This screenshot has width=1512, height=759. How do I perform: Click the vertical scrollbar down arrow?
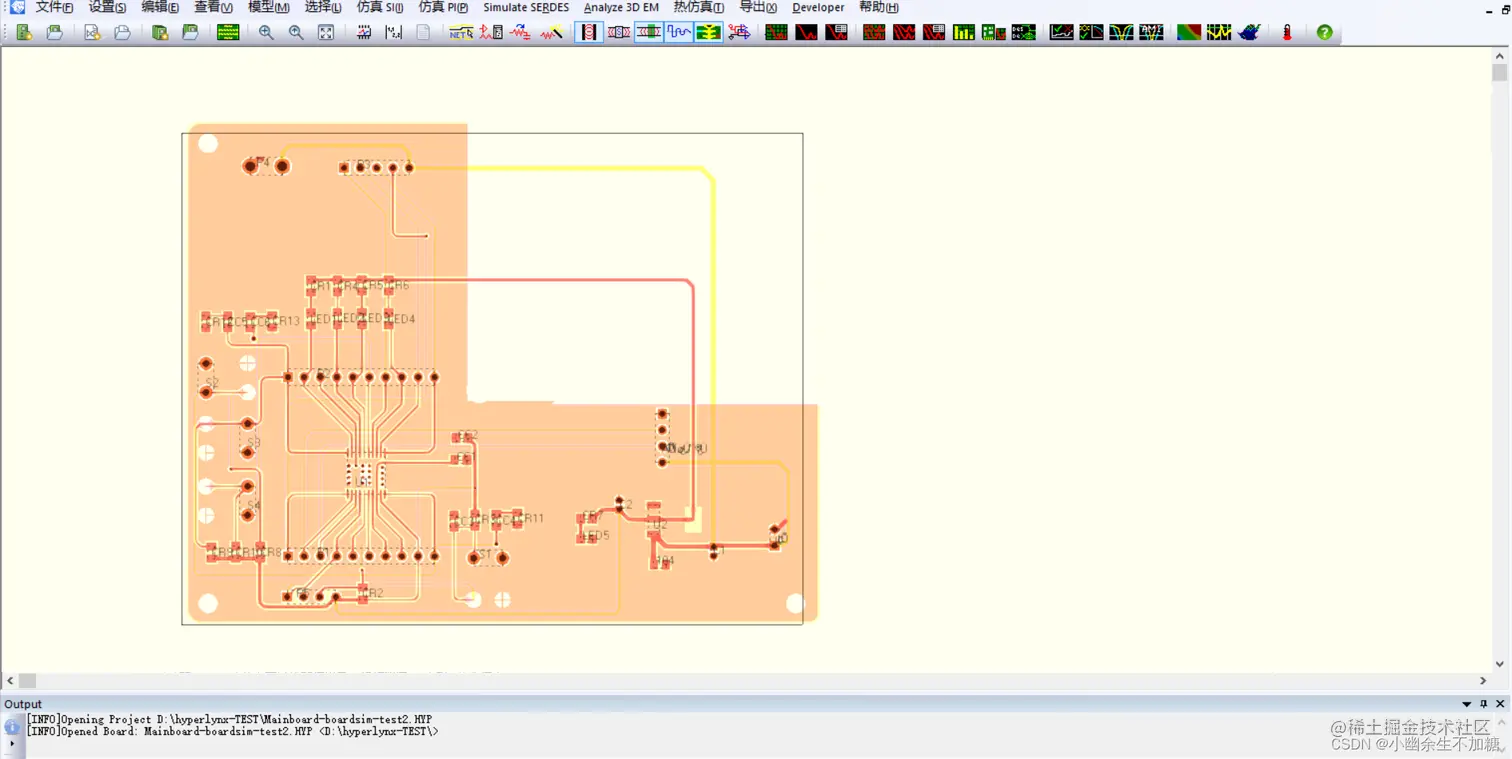tap(1499, 663)
